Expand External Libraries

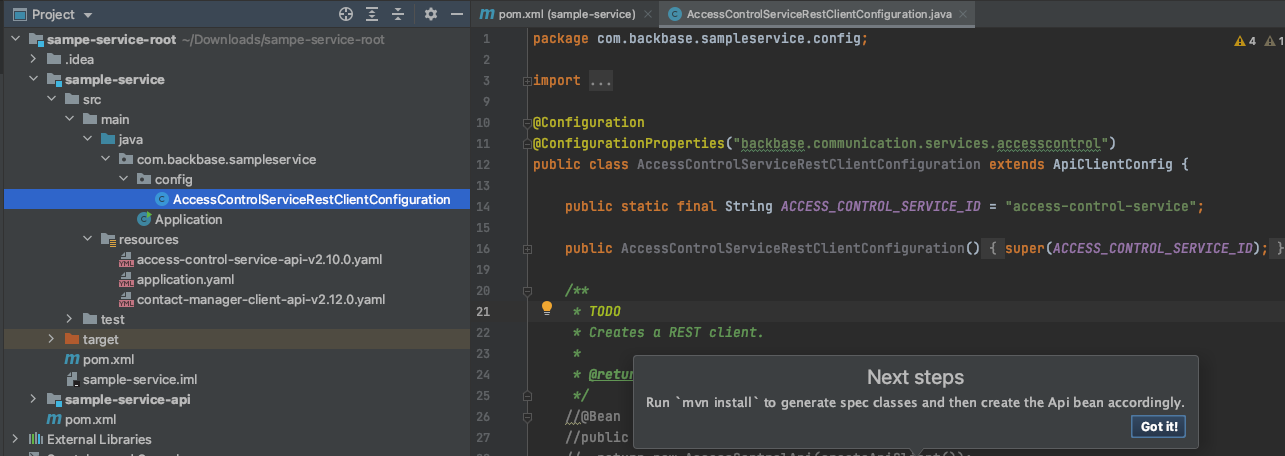pos(16,439)
